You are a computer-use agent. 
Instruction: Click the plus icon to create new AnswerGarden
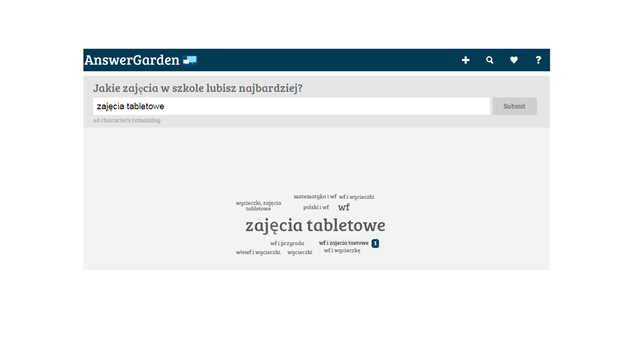coord(465,60)
